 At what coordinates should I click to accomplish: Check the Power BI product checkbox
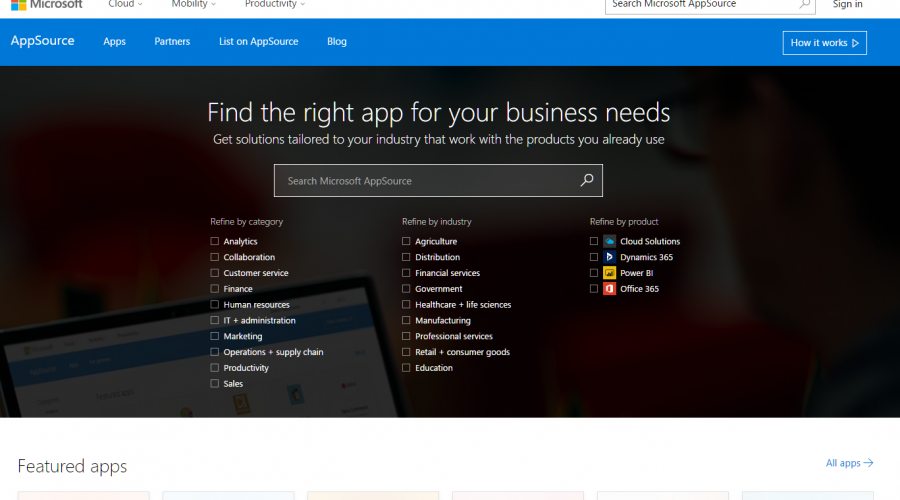pos(594,273)
